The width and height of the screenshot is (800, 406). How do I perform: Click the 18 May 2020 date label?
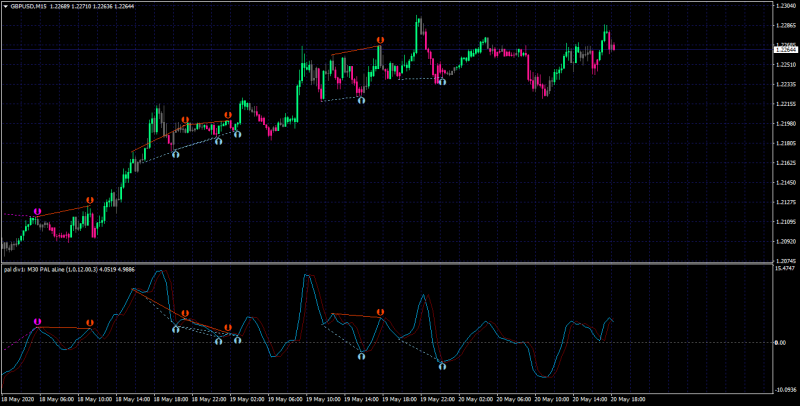(16, 399)
